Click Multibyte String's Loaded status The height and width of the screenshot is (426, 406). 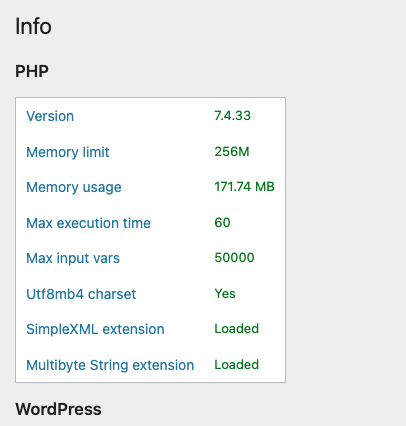(x=236, y=365)
